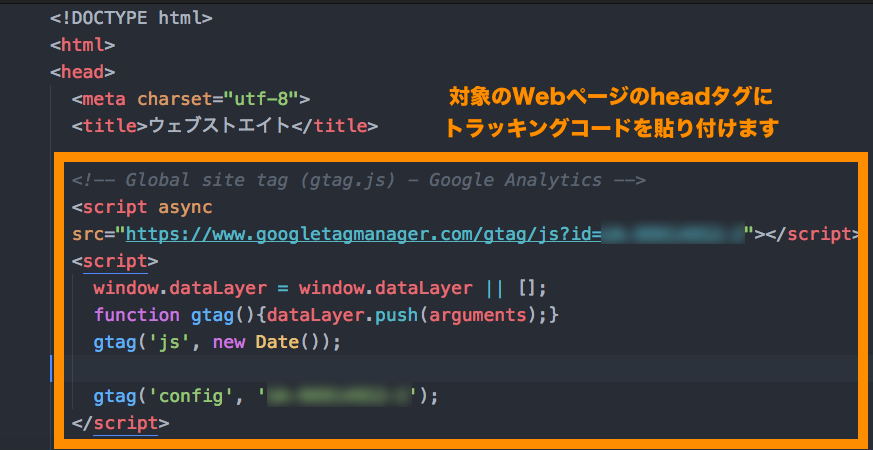Click blurred ID in script src URL
This screenshot has width=873, height=450.
[x=673, y=234]
